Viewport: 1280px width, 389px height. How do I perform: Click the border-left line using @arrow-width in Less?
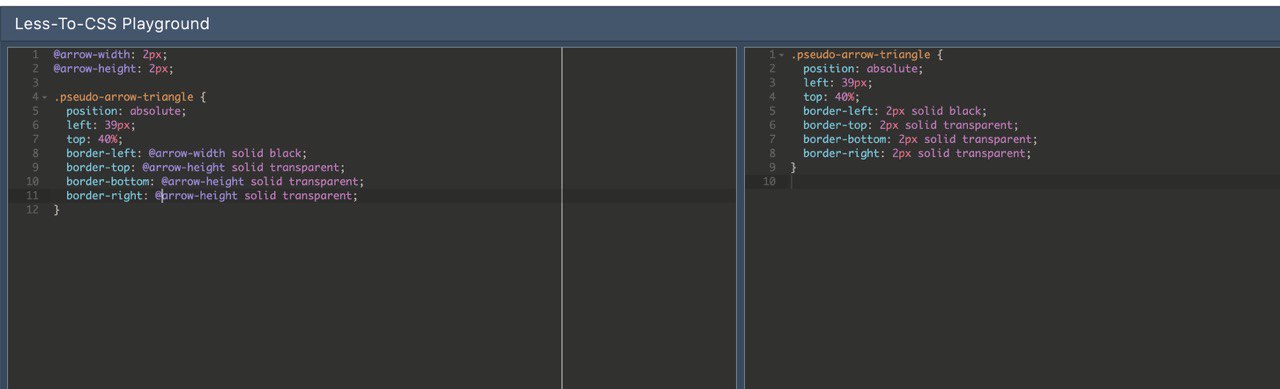[186, 153]
